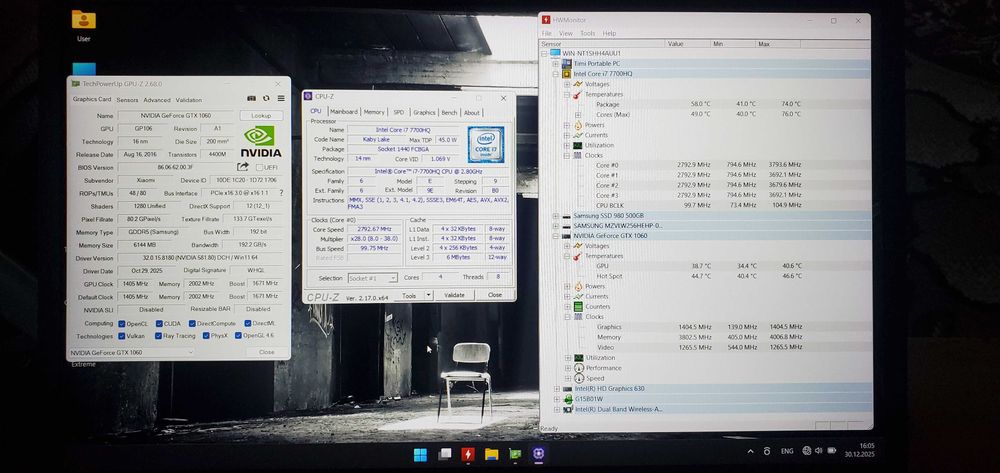The image size is (1000, 473).
Task: Toggle the CUDA checkbox
Action: coord(159,324)
